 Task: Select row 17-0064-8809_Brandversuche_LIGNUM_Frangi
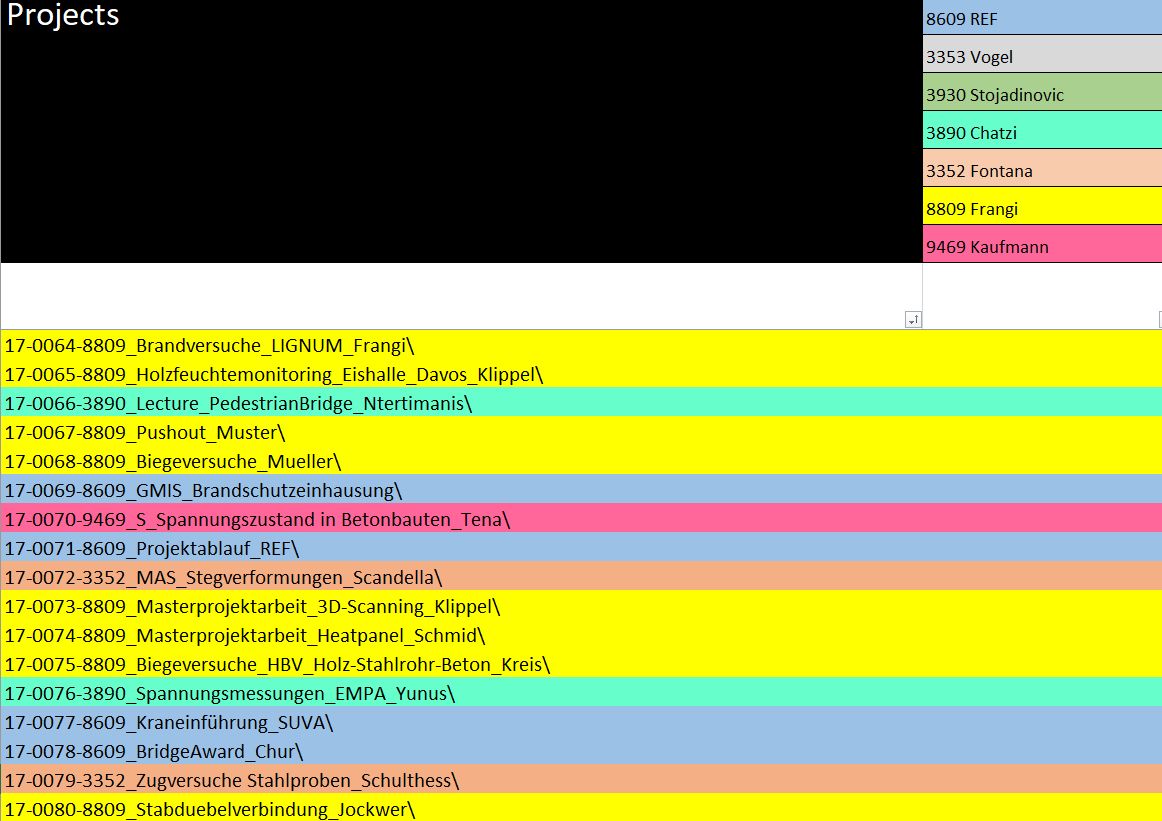581,345
